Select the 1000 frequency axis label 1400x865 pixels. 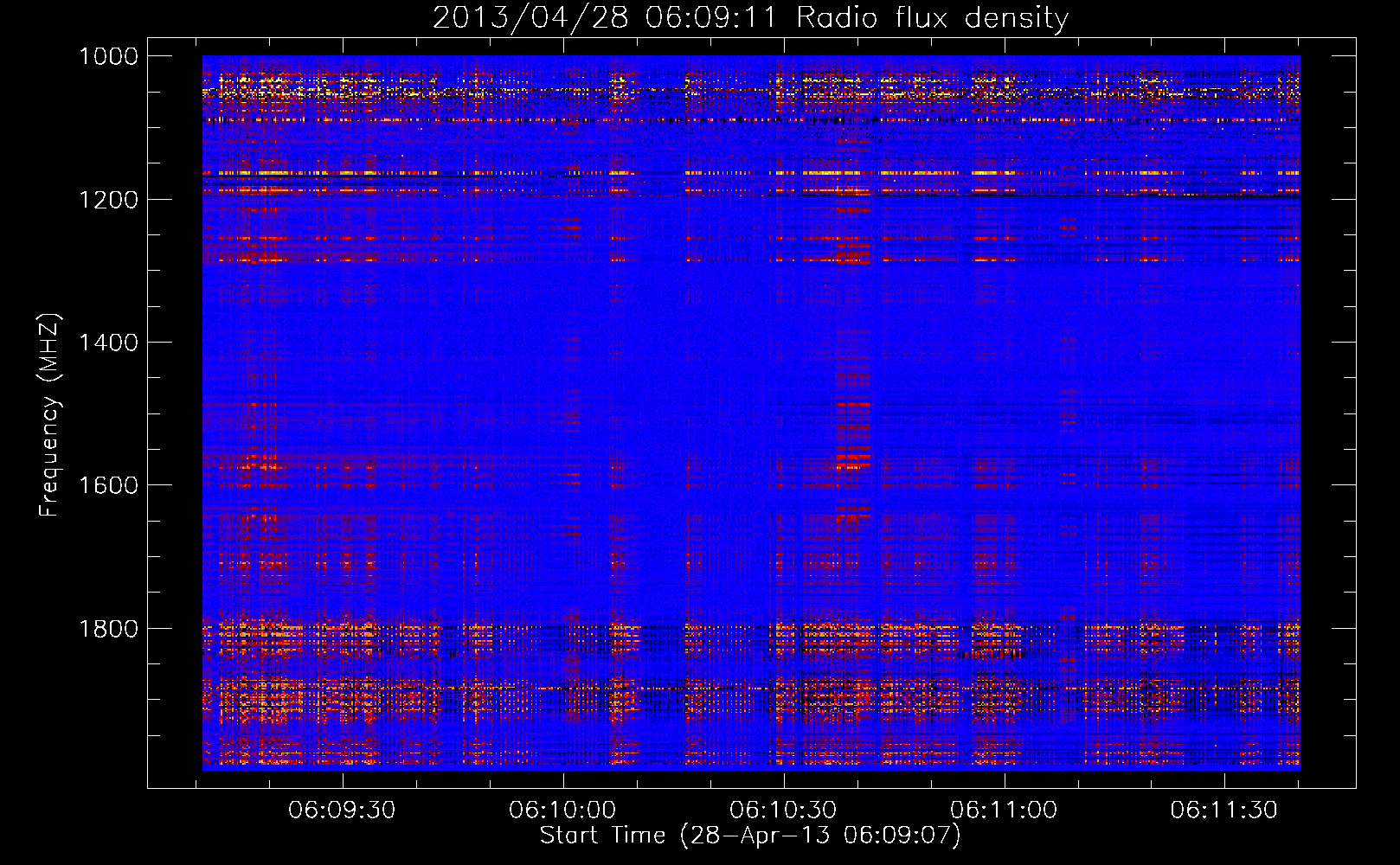coord(108,56)
